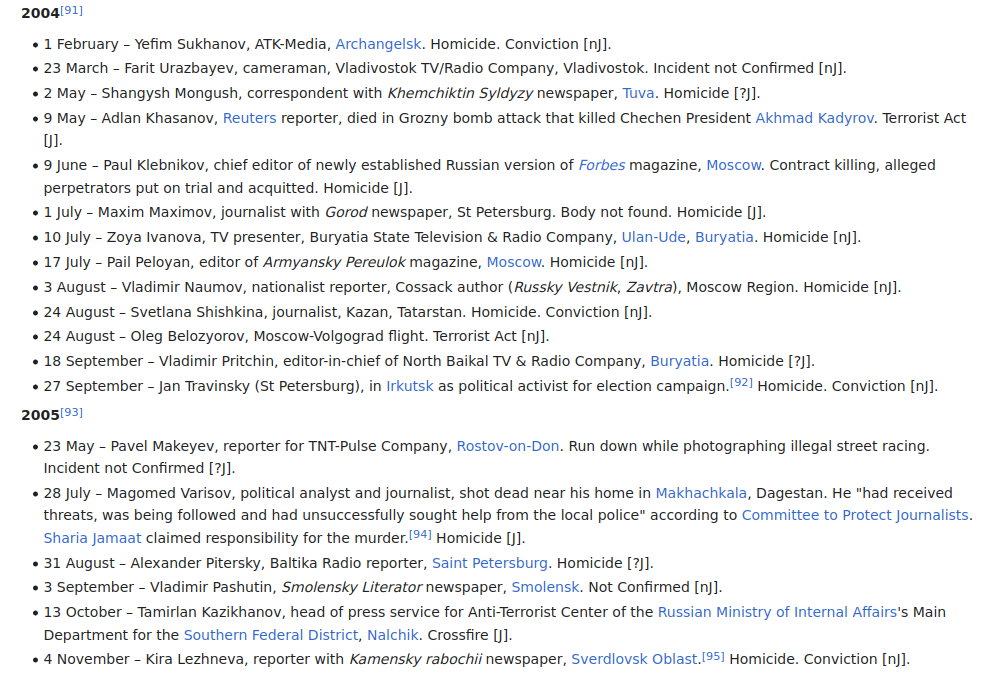This screenshot has width=1001, height=681.
Task: Open Committee to Protect Journalists link
Action: pyautogui.click(x=855, y=515)
